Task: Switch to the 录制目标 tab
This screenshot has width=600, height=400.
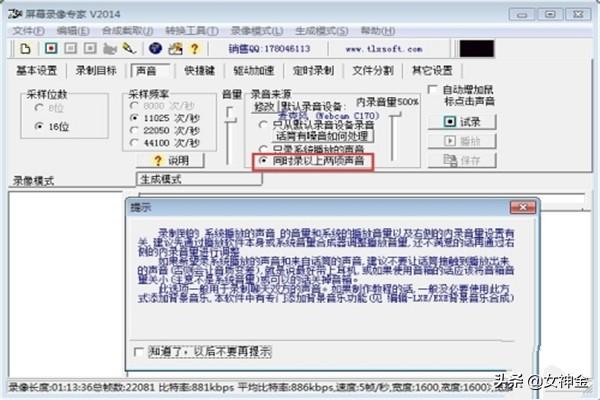Action: pos(96,70)
